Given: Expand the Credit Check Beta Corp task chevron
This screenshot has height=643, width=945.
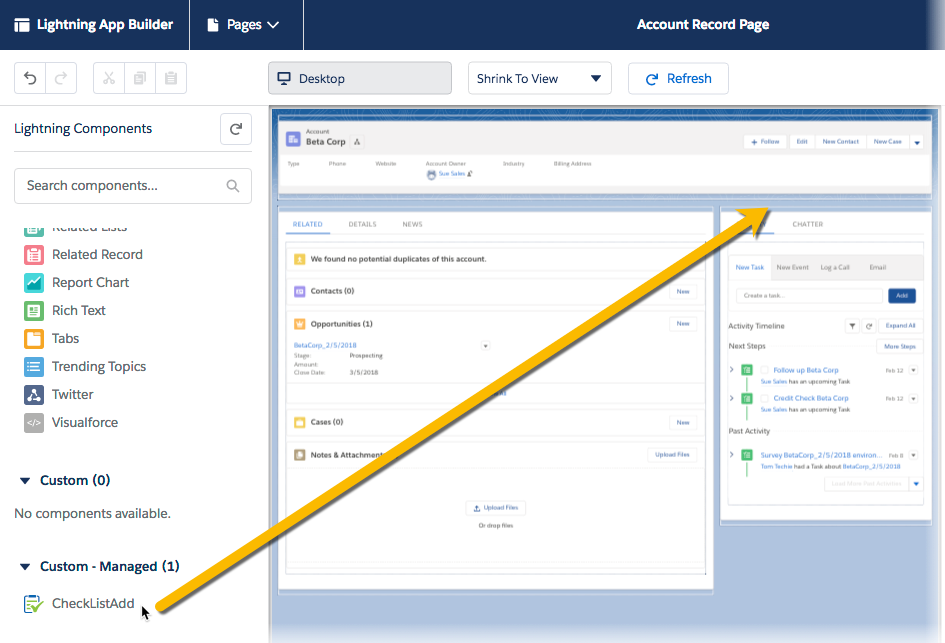Looking at the screenshot, I should coord(732,398).
